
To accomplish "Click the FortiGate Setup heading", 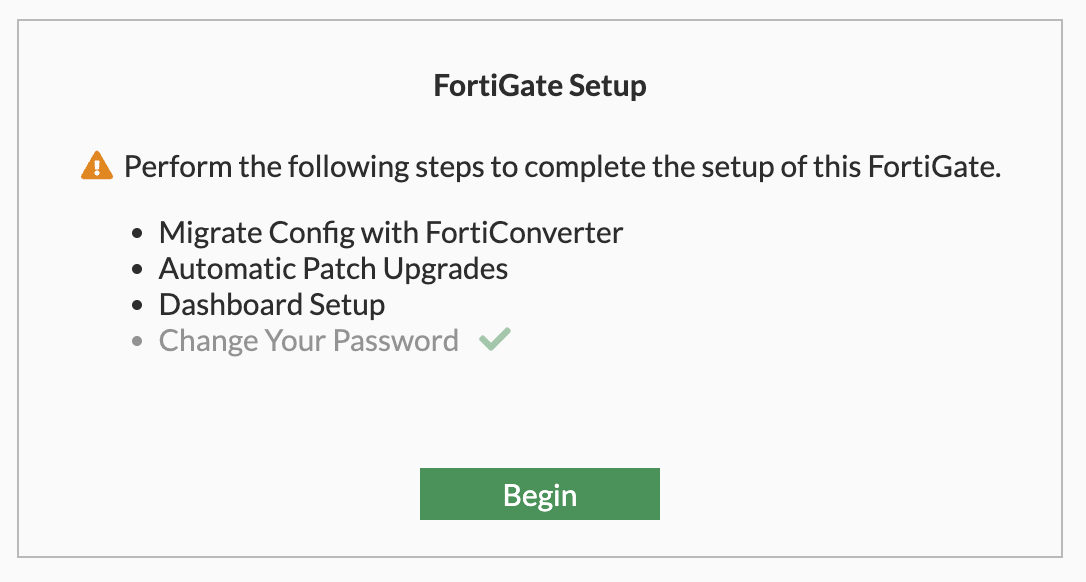I will [540, 87].
